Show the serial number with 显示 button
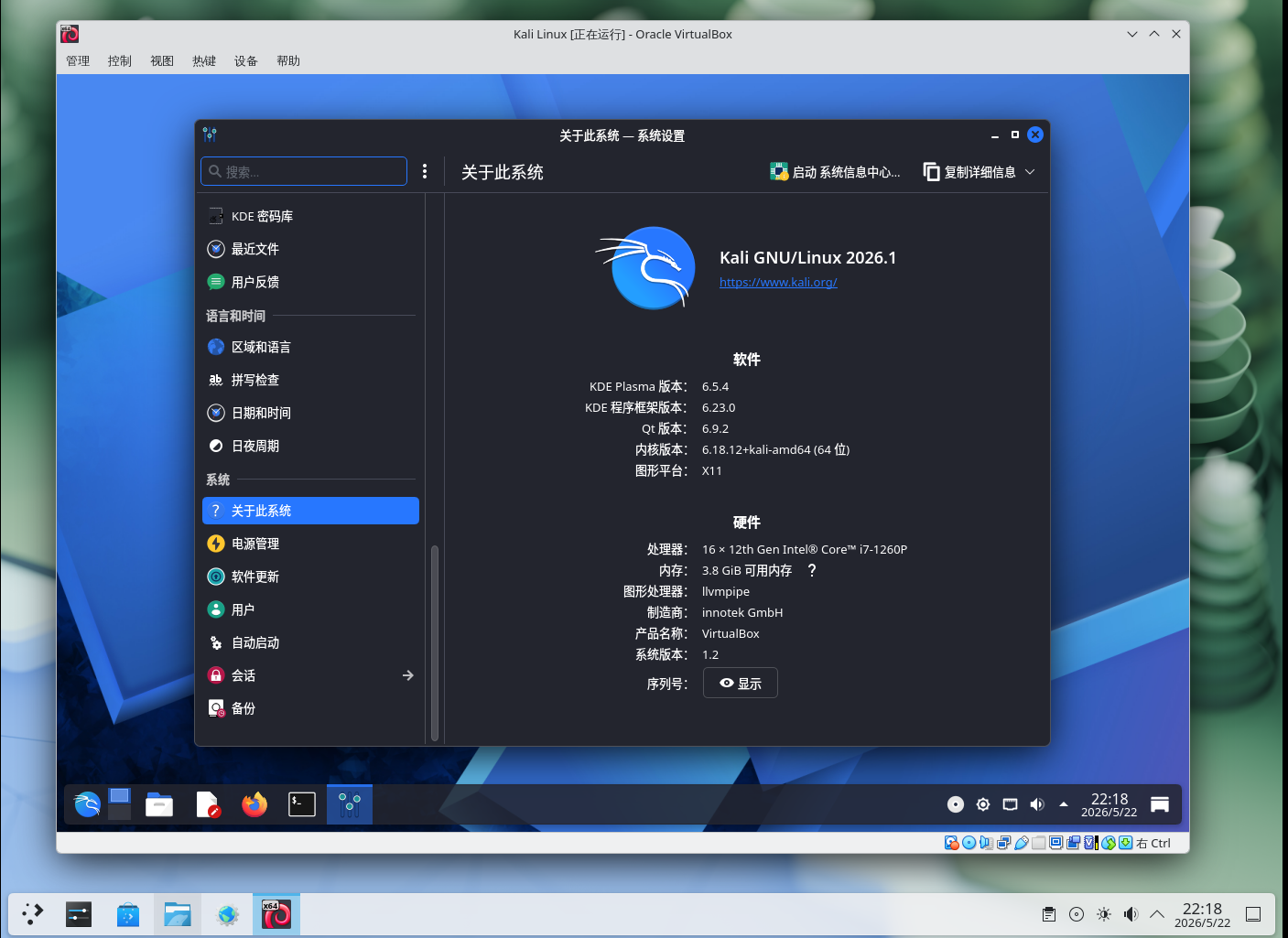This screenshot has width=1288, height=938. (x=741, y=683)
